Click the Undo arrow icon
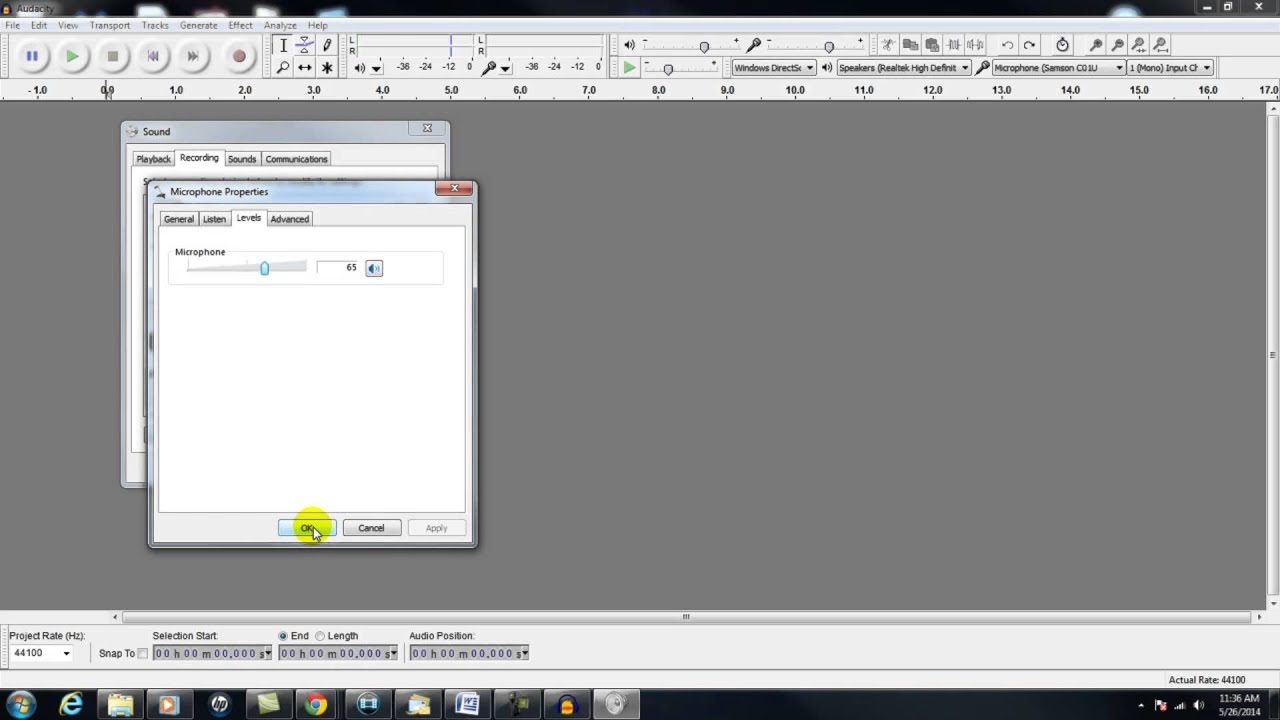The height and width of the screenshot is (720, 1280). (1007, 45)
